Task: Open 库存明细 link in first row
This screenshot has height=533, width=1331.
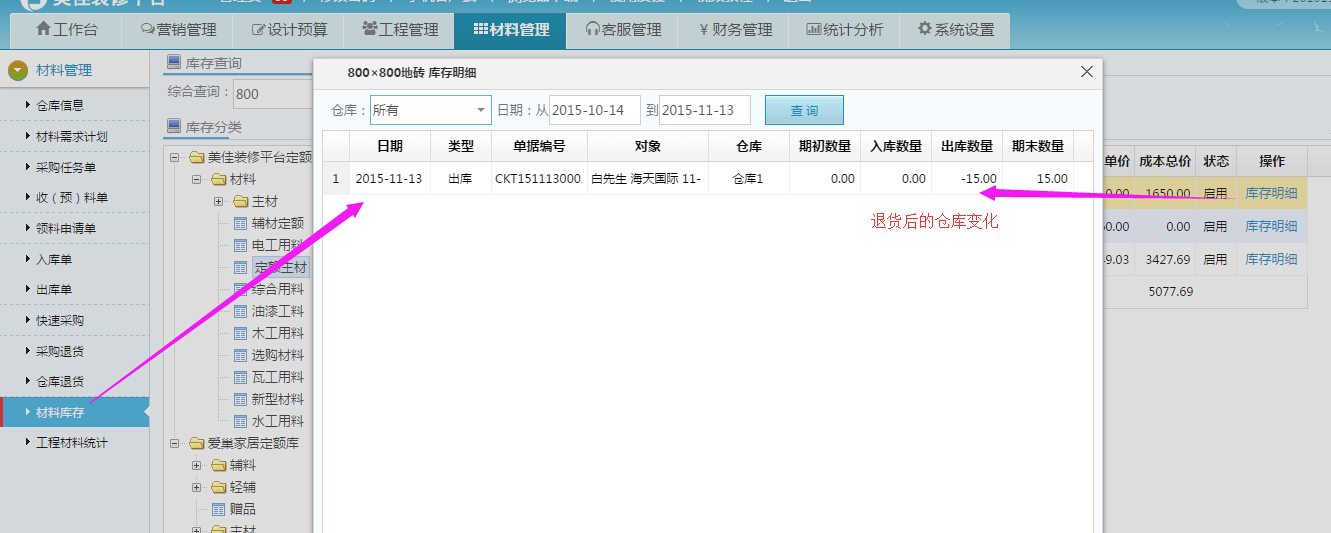Action: point(1270,194)
